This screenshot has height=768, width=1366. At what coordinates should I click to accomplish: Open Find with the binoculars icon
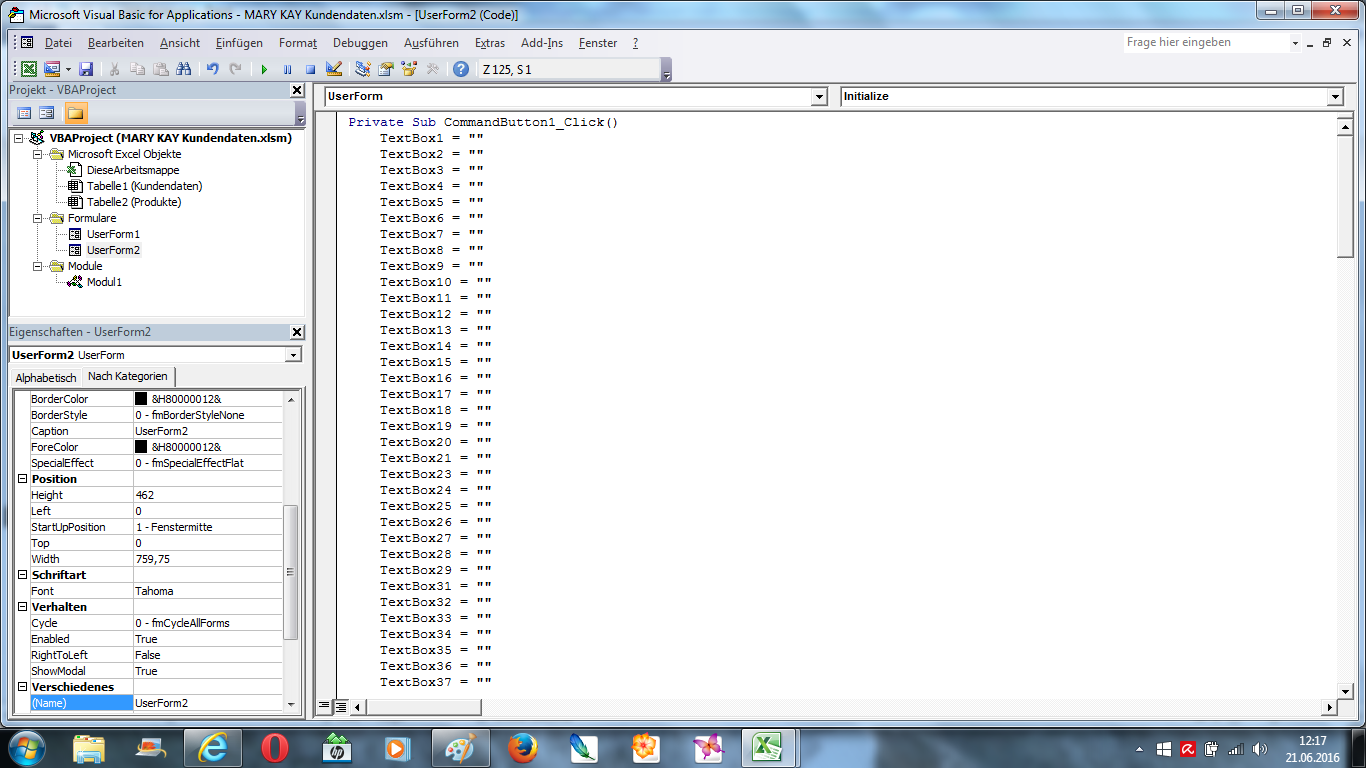(183, 69)
